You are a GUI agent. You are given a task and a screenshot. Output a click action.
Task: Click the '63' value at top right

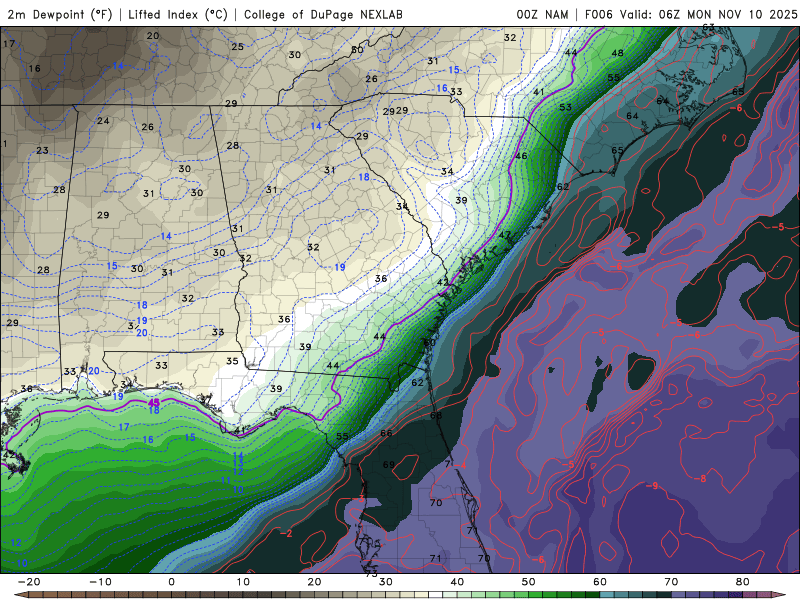(x=708, y=27)
